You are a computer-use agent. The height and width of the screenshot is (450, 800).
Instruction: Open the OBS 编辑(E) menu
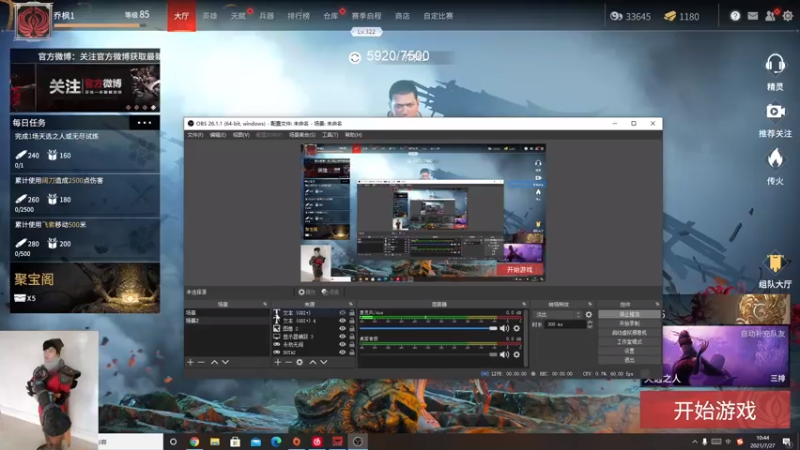coord(218,135)
